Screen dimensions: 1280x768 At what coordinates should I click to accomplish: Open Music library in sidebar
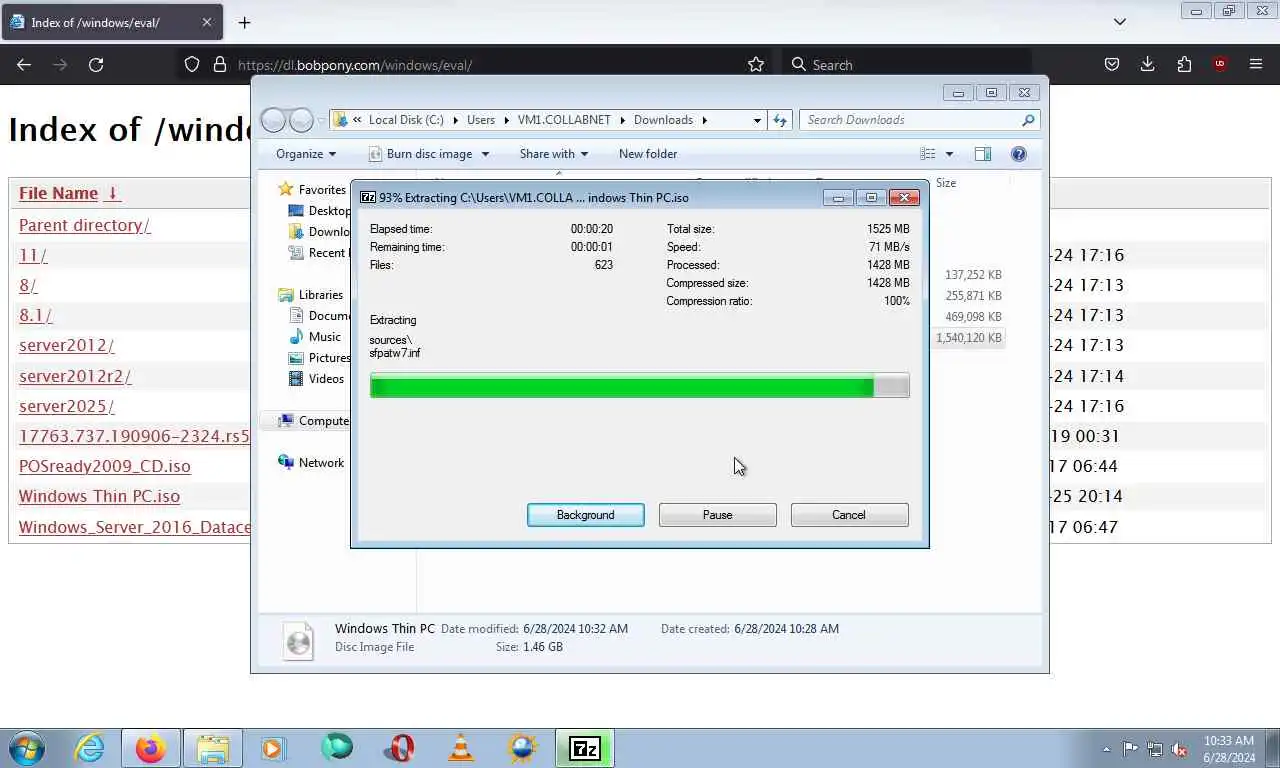pos(324,337)
